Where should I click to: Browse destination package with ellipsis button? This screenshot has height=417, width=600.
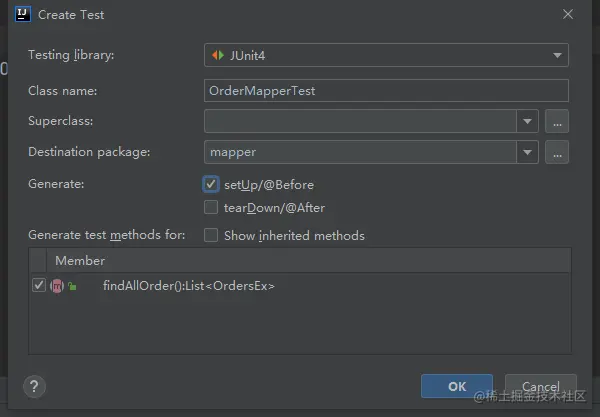click(557, 152)
